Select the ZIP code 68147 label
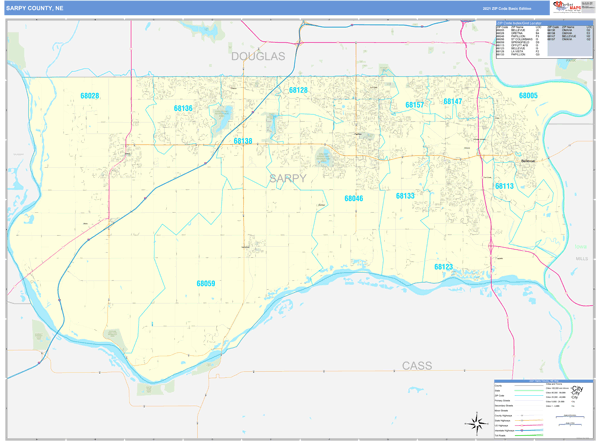The image size is (600, 441). 453,102
